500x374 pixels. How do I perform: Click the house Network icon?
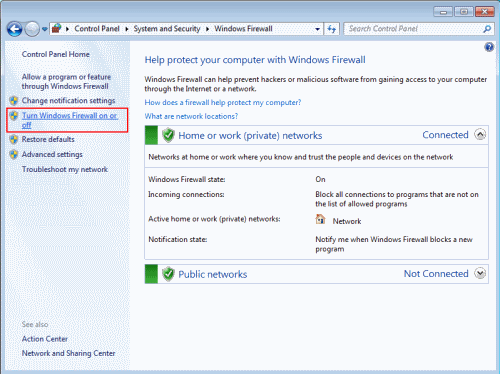pyautogui.click(x=320, y=219)
